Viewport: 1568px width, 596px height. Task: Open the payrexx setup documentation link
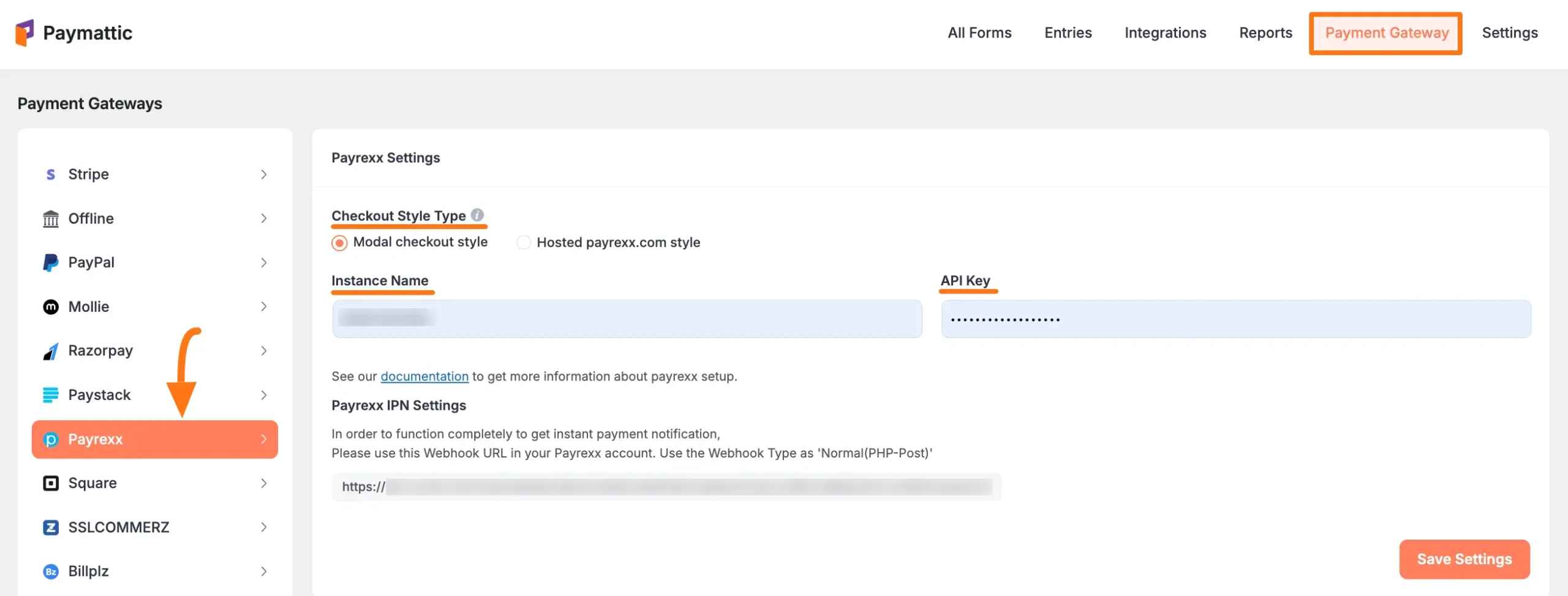coord(424,376)
